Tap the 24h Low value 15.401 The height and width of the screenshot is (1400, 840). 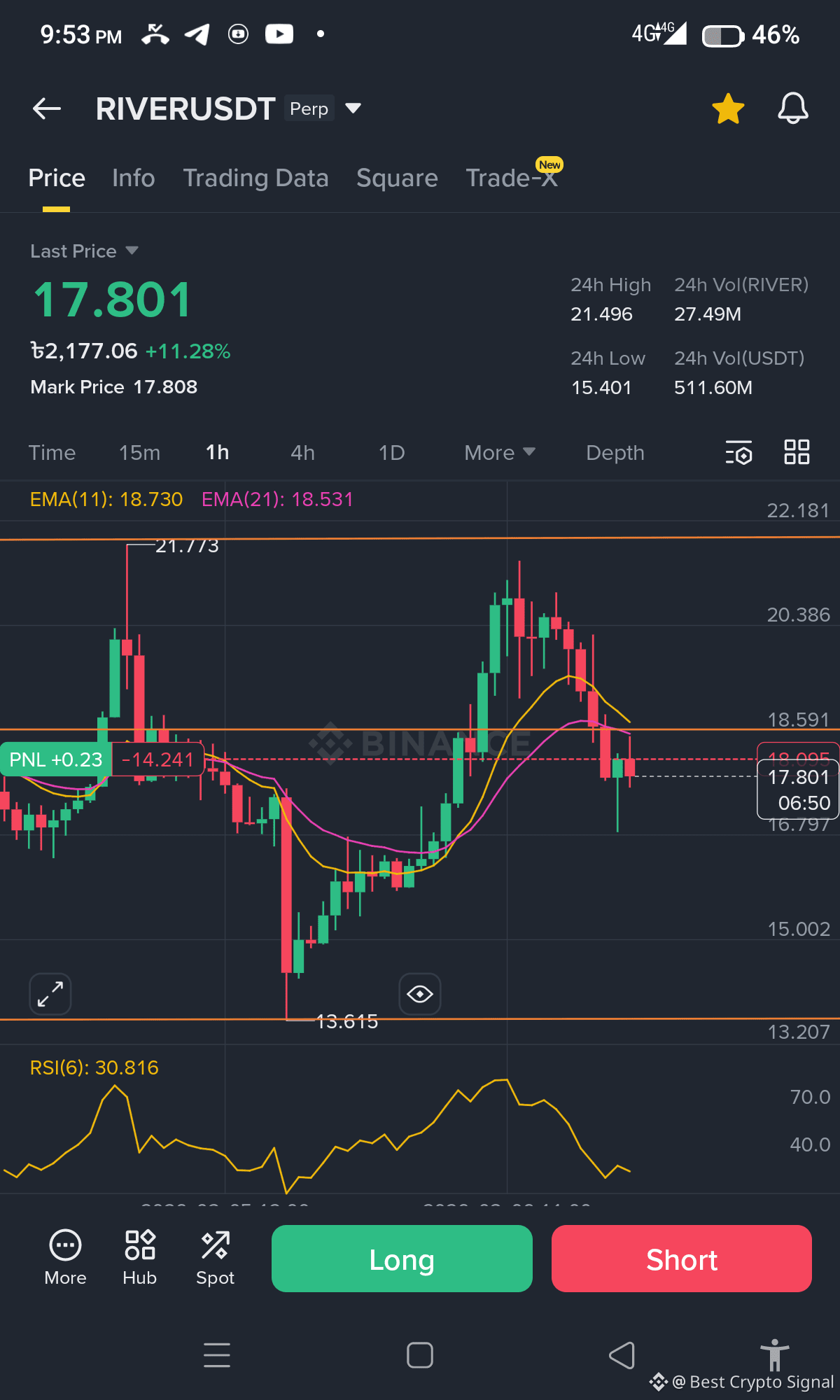tap(601, 388)
